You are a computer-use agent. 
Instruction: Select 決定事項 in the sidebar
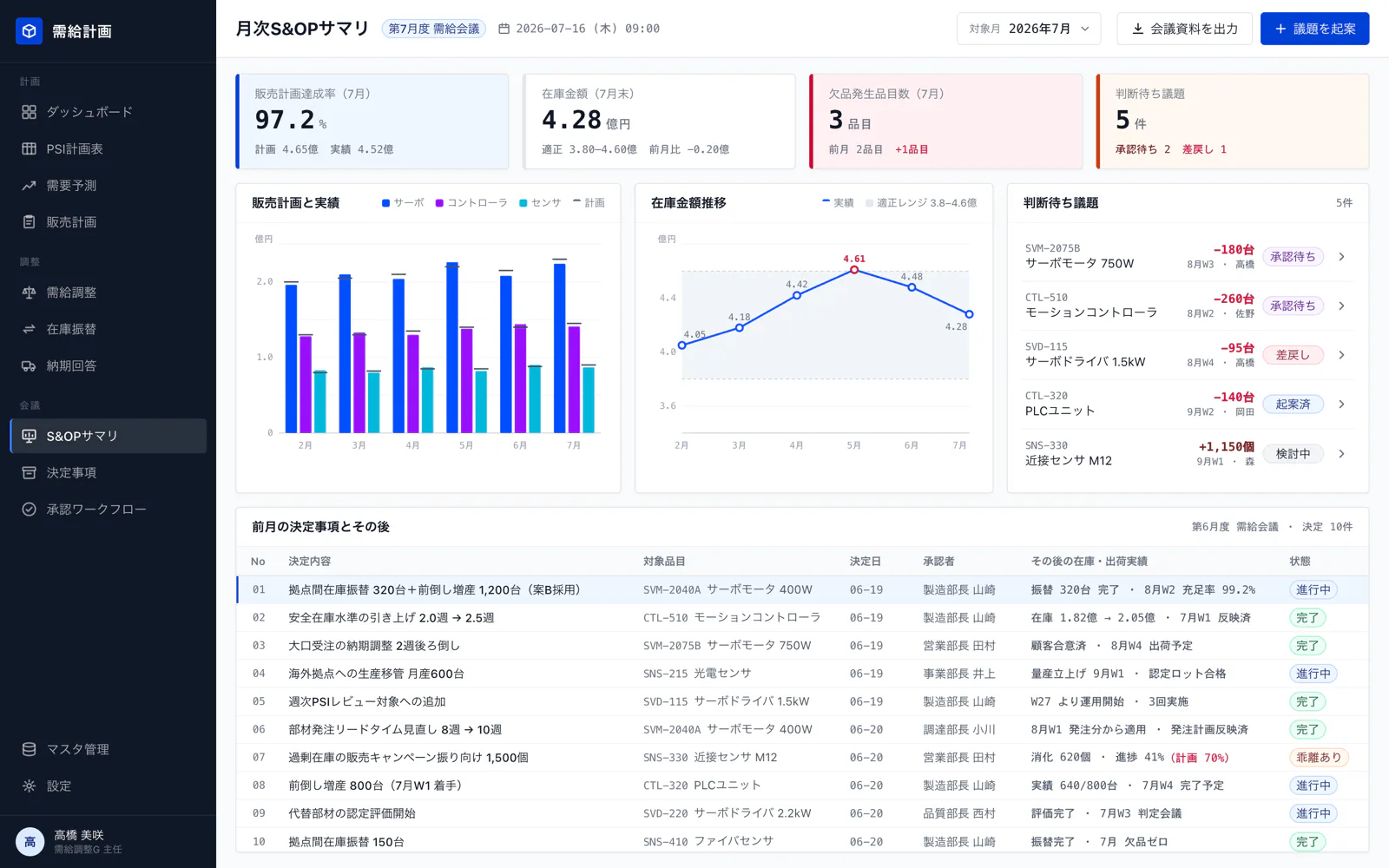point(108,472)
